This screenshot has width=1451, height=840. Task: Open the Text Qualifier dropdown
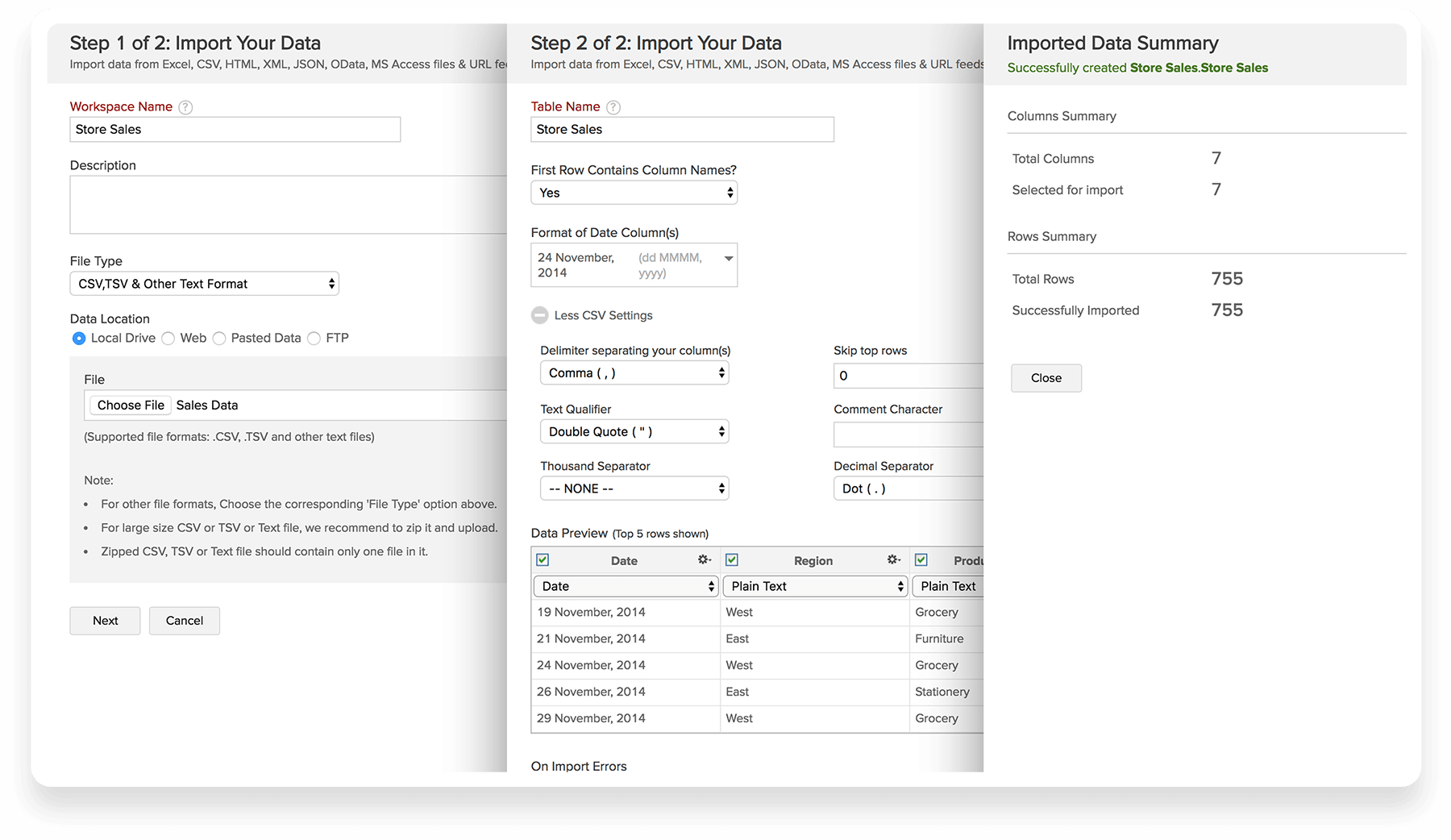(x=634, y=431)
